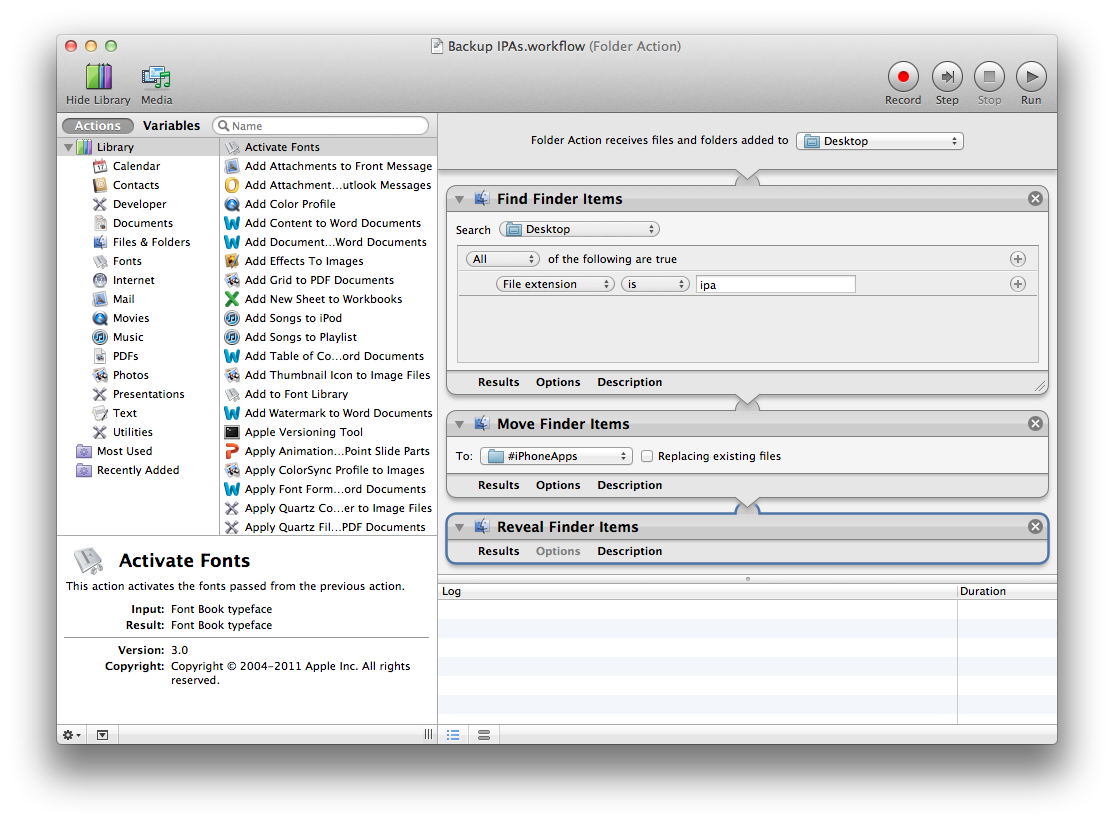This screenshot has width=1114, height=823.
Task: Select Apply ColorSync Profile to Images action
Action: point(329,470)
